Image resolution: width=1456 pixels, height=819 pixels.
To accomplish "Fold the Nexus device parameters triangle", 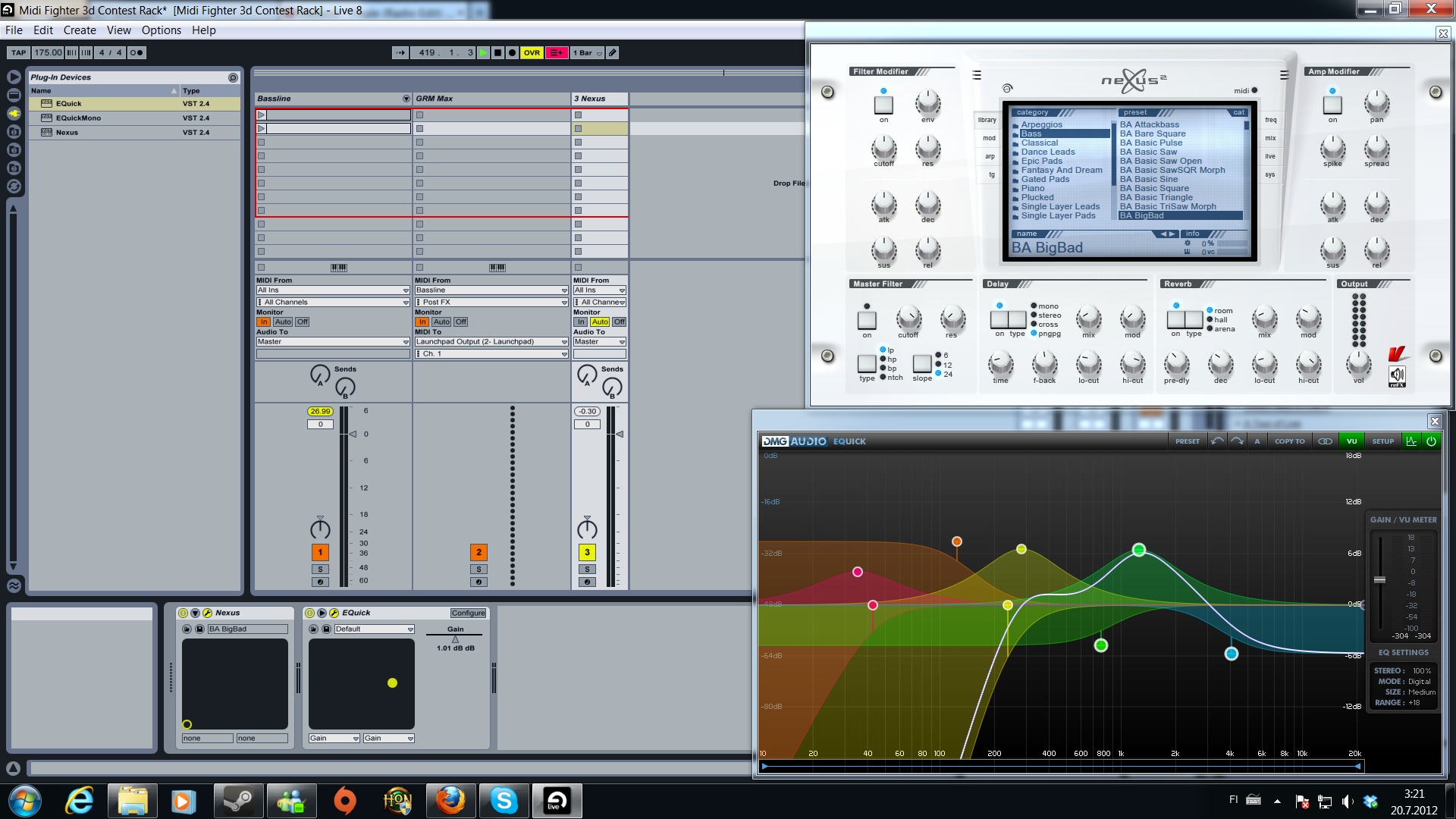I will [195, 613].
